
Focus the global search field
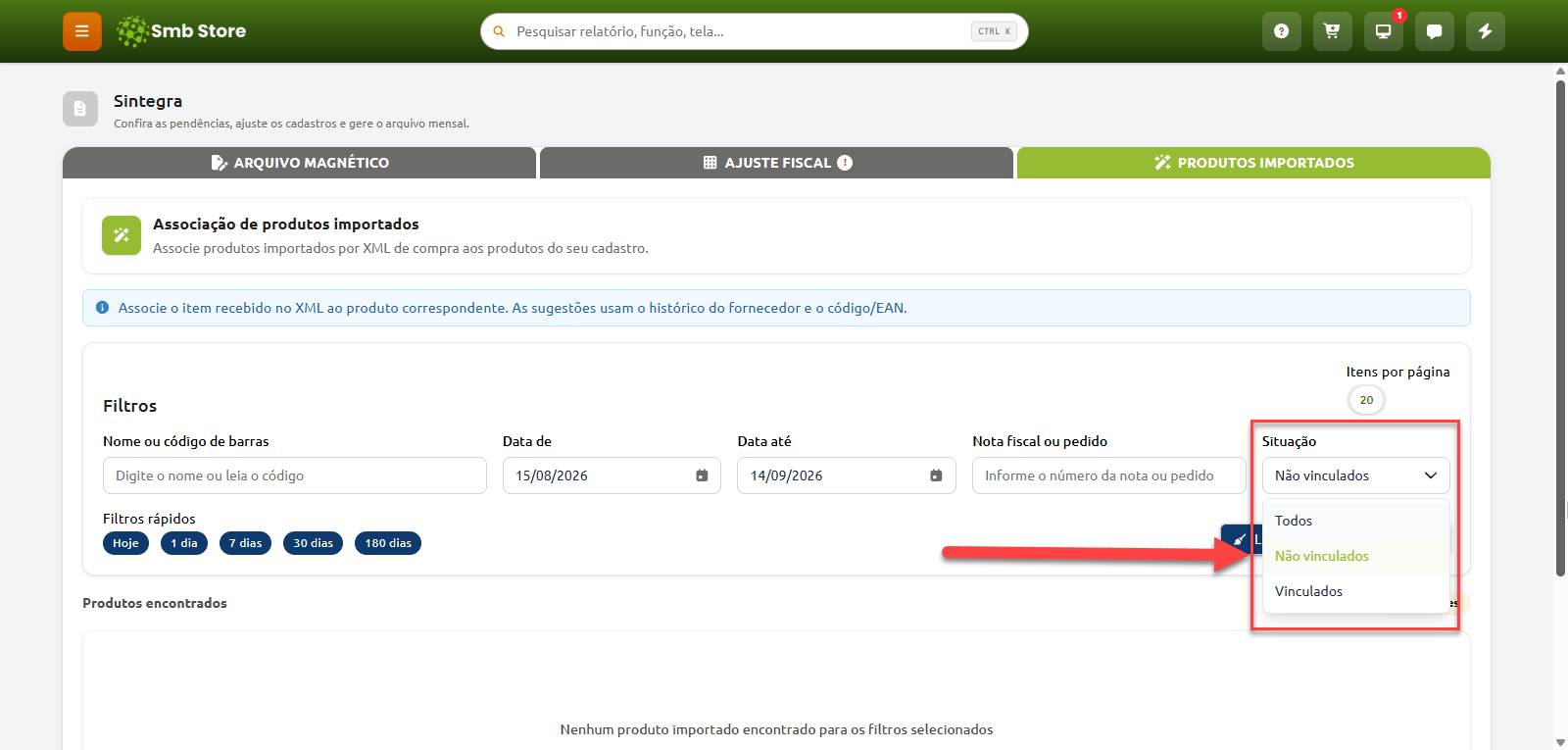tap(755, 31)
